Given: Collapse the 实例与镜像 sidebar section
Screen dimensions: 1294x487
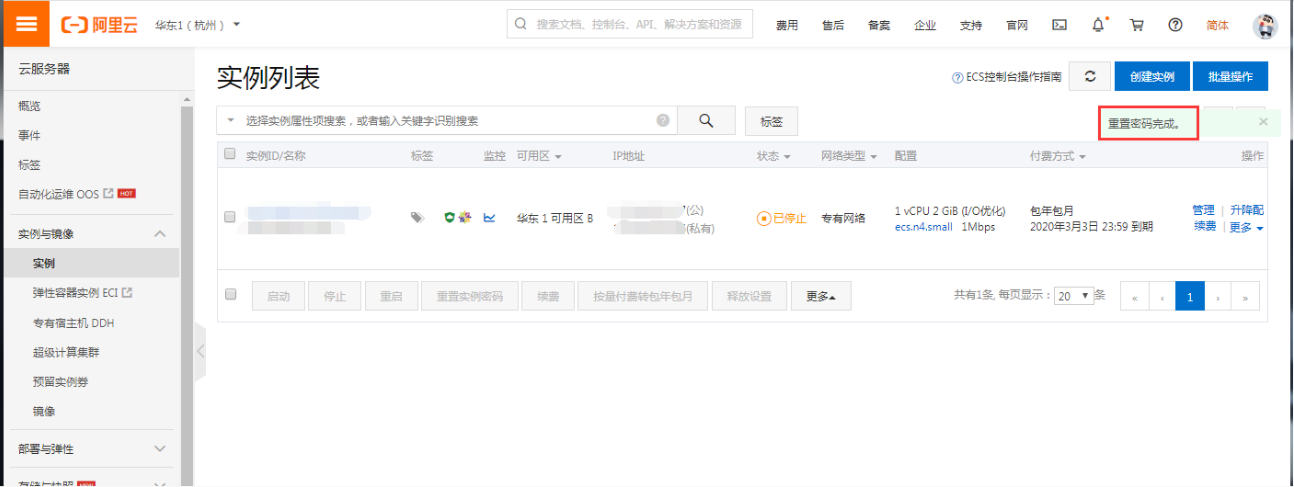Looking at the screenshot, I should [x=160, y=234].
